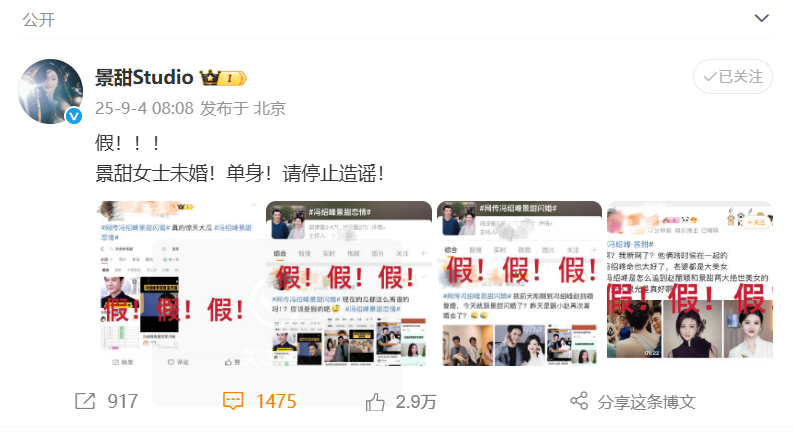Open the first attached screenshot thumbnail
The height and width of the screenshot is (434, 793).
coord(179,284)
